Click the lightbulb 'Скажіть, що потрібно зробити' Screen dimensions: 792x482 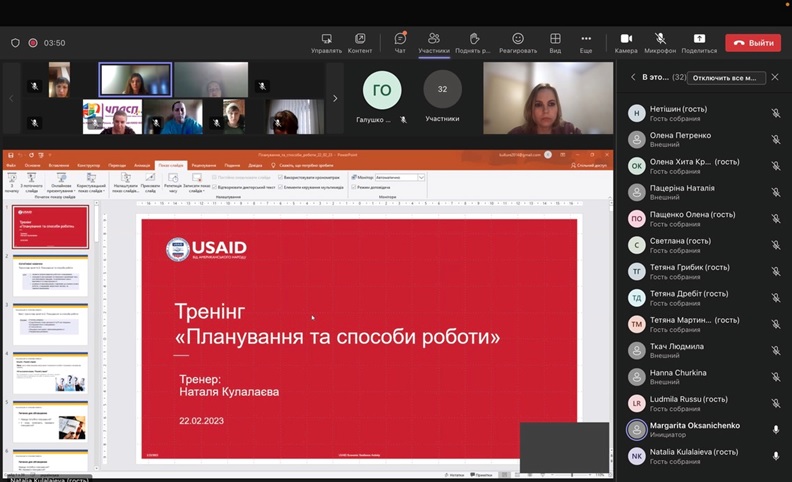click(x=273, y=165)
